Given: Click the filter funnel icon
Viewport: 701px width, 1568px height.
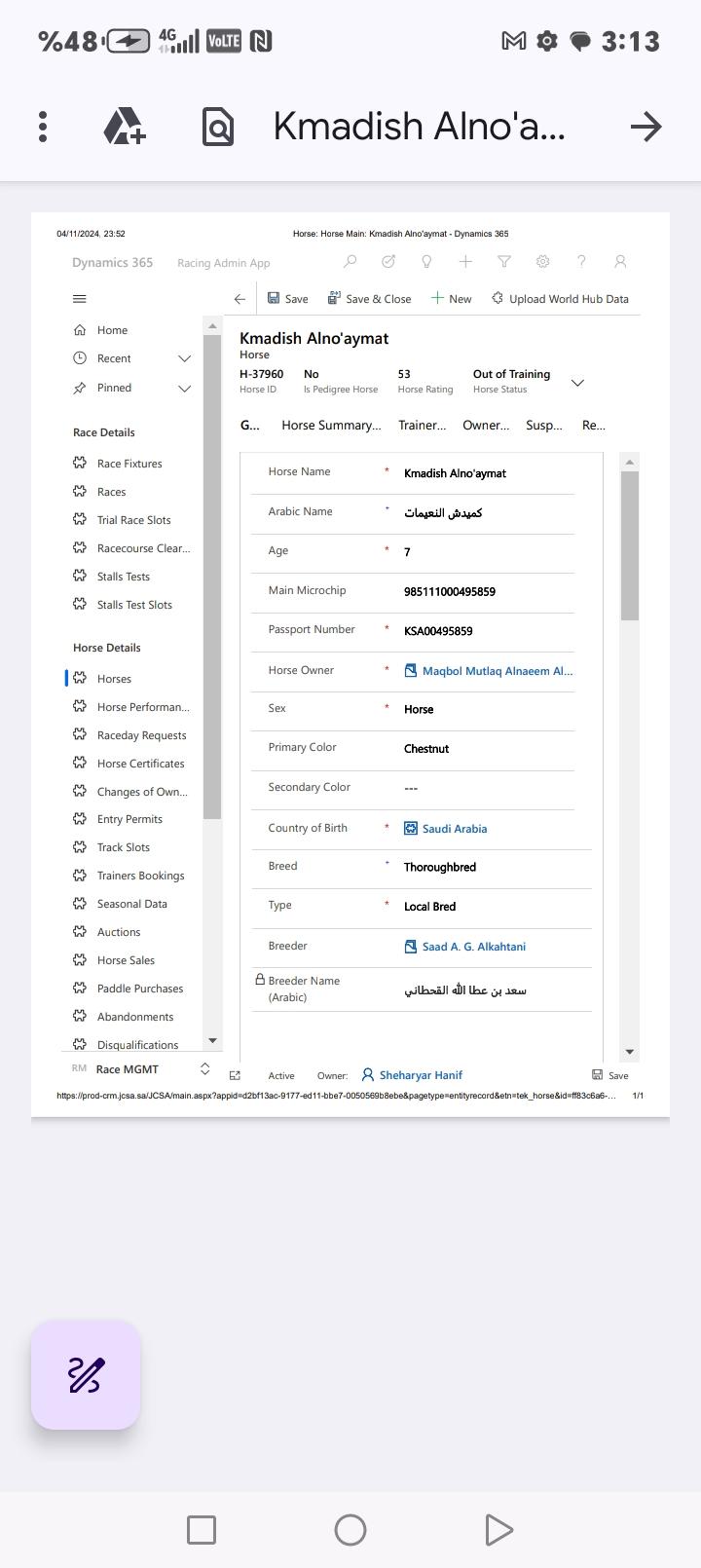Looking at the screenshot, I should 504,262.
